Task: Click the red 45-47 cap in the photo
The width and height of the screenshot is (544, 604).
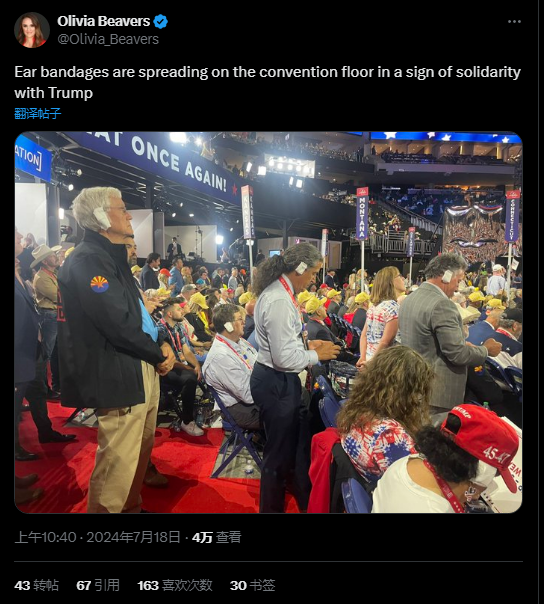Action: point(482,441)
